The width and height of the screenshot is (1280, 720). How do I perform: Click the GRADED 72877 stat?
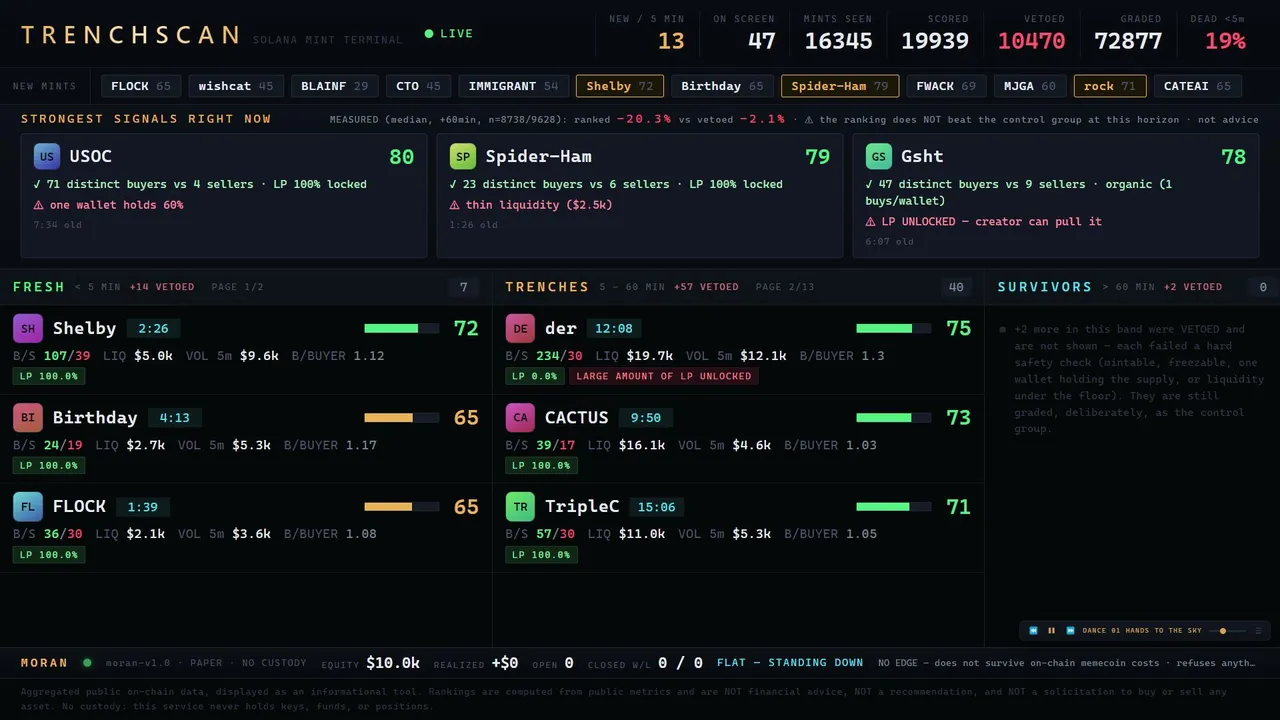[1128, 33]
